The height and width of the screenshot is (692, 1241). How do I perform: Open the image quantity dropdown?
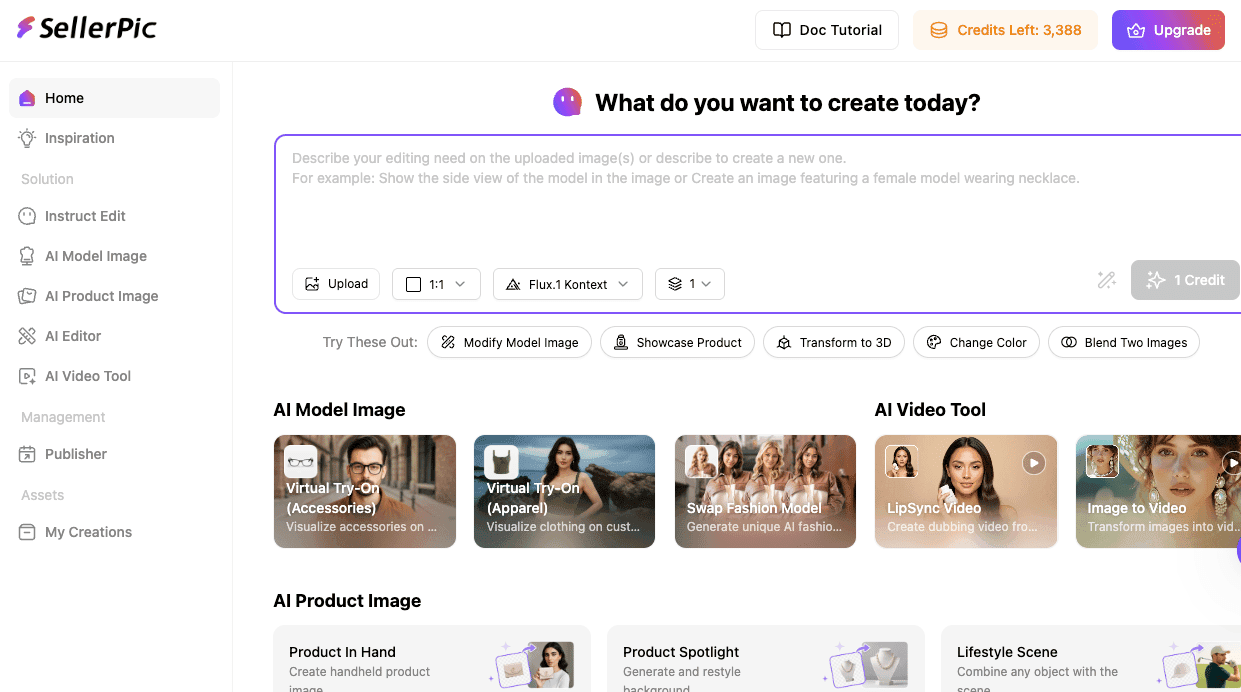coord(690,284)
